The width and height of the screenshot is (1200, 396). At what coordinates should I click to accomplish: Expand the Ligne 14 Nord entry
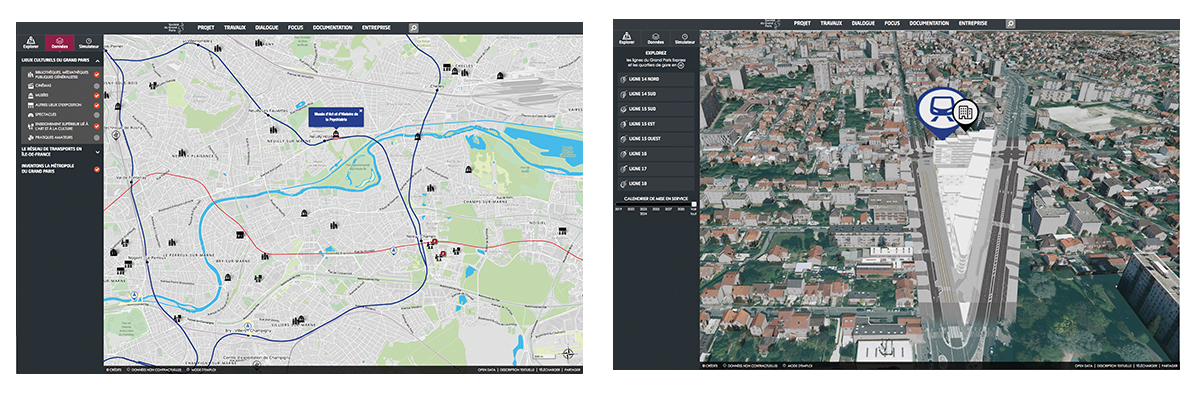pyautogui.click(x=656, y=79)
